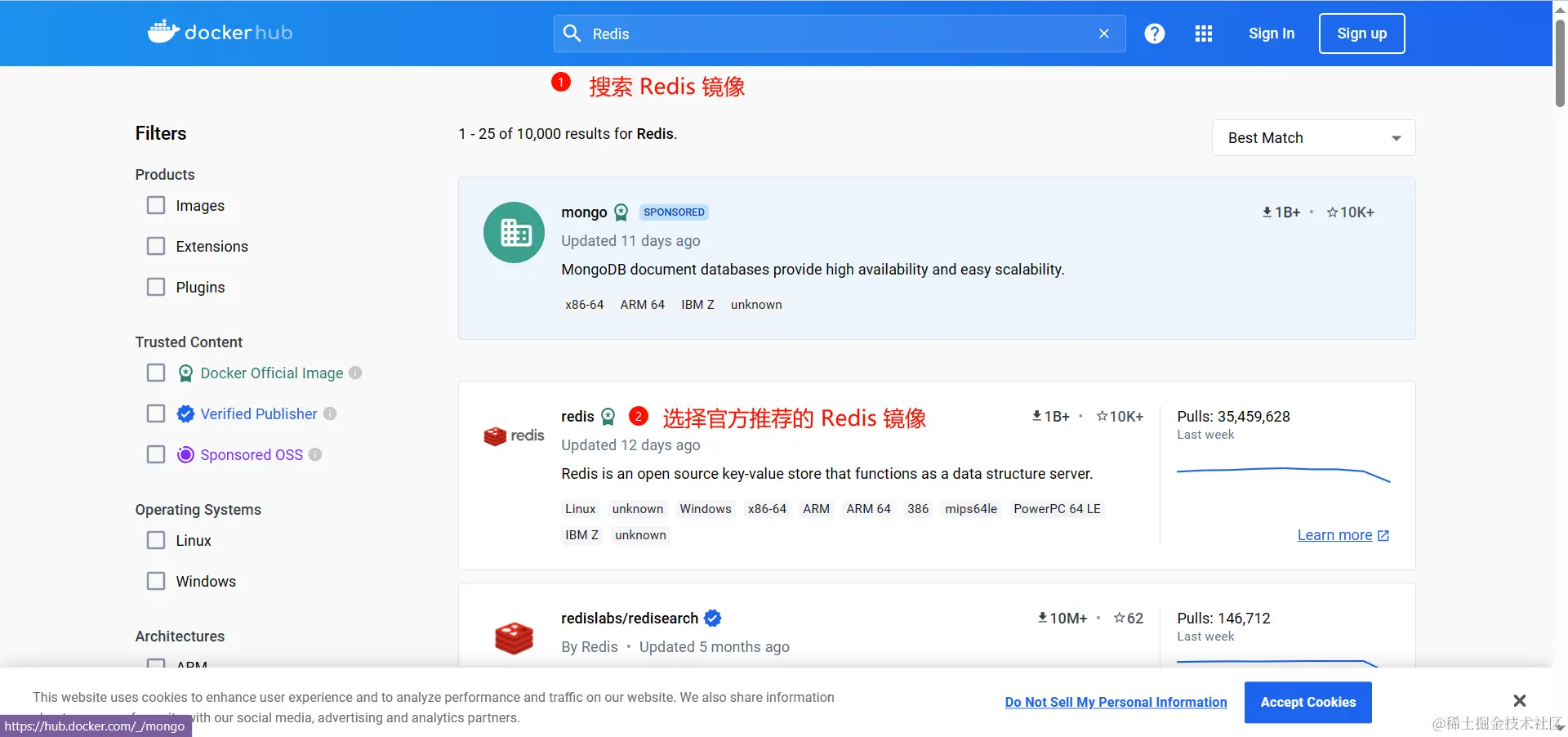Click the mongo downloads 1B+ icon
1568x737 pixels.
point(1267,212)
